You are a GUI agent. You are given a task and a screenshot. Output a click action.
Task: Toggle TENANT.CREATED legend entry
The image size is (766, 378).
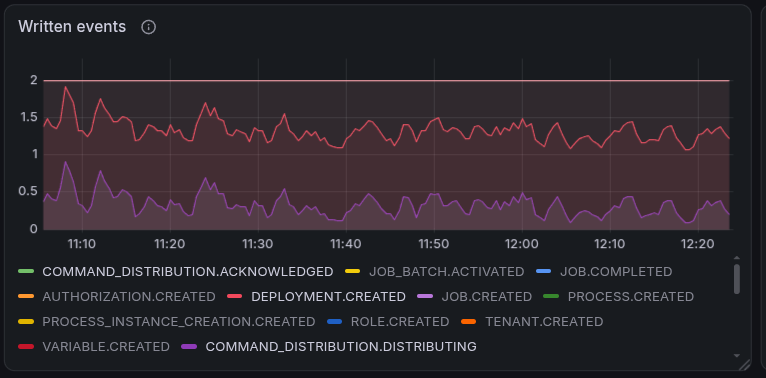point(544,322)
